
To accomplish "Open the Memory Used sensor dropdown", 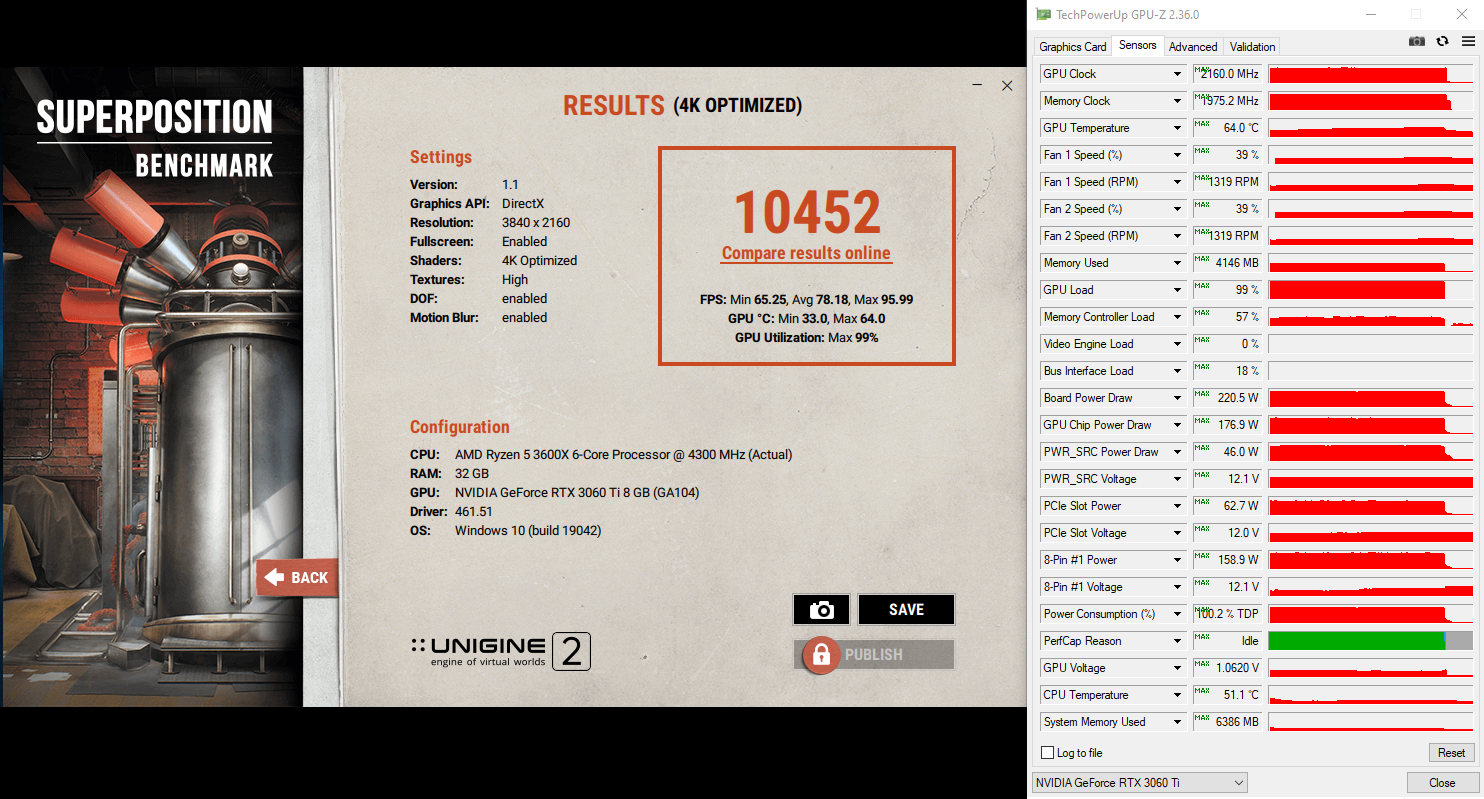I will [x=1177, y=263].
